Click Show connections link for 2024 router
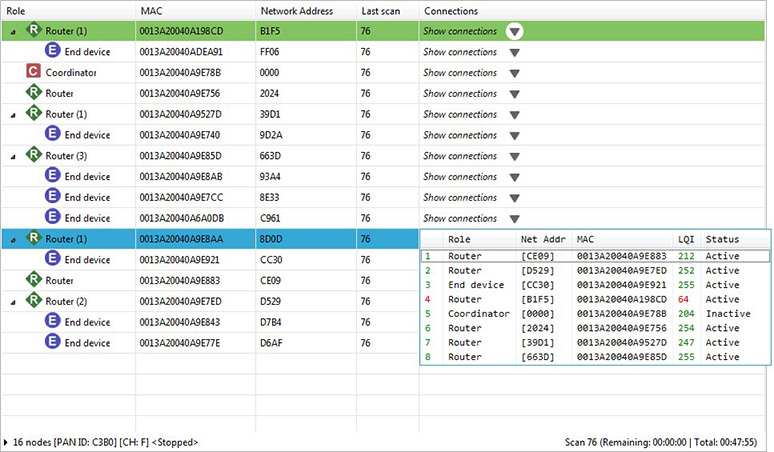This screenshot has height=452, width=774. [460, 93]
